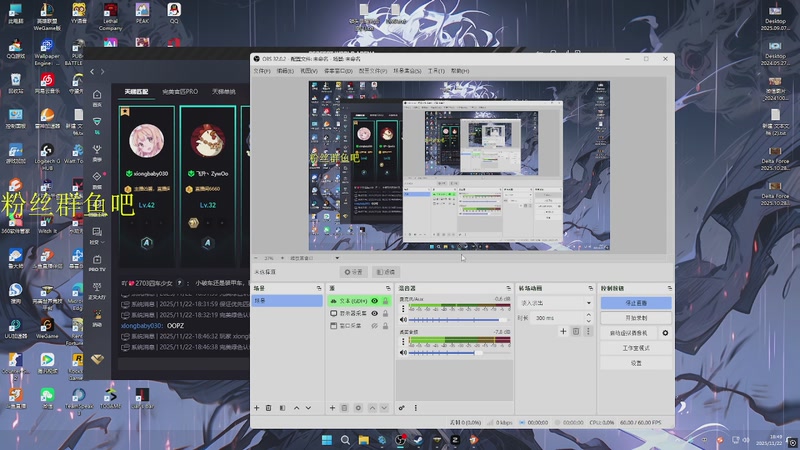This screenshot has height=450, width=800.
Task: Undock the audio mixer panel float icon
Action: click(x=508, y=288)
